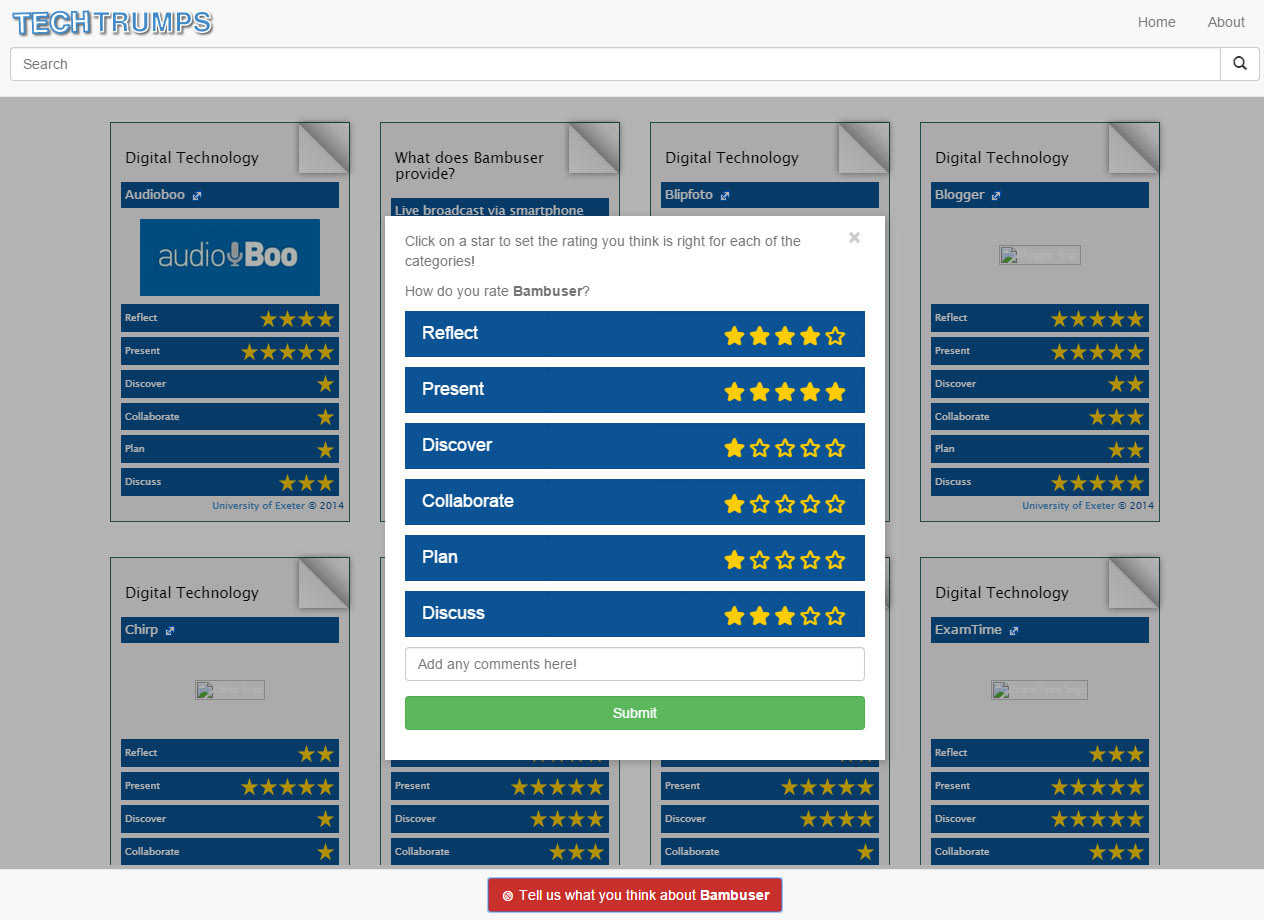Click the ExamTime logo placeholder image
The height and width of the screenshot is (920, 1264).
point(1040,690)
